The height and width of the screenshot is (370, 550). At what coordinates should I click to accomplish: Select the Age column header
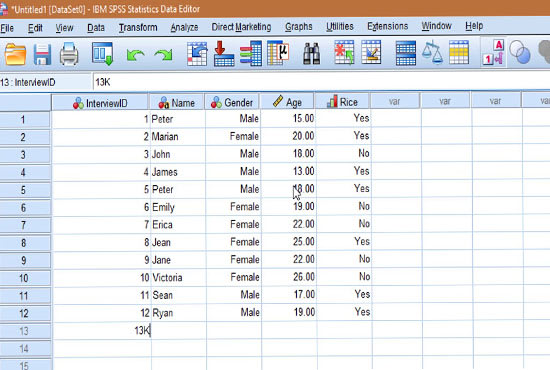pyautogui.click(x=287, y=102)
